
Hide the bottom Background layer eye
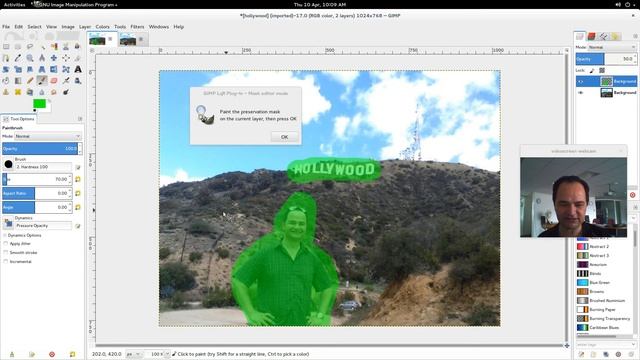[x=581, y=93]
